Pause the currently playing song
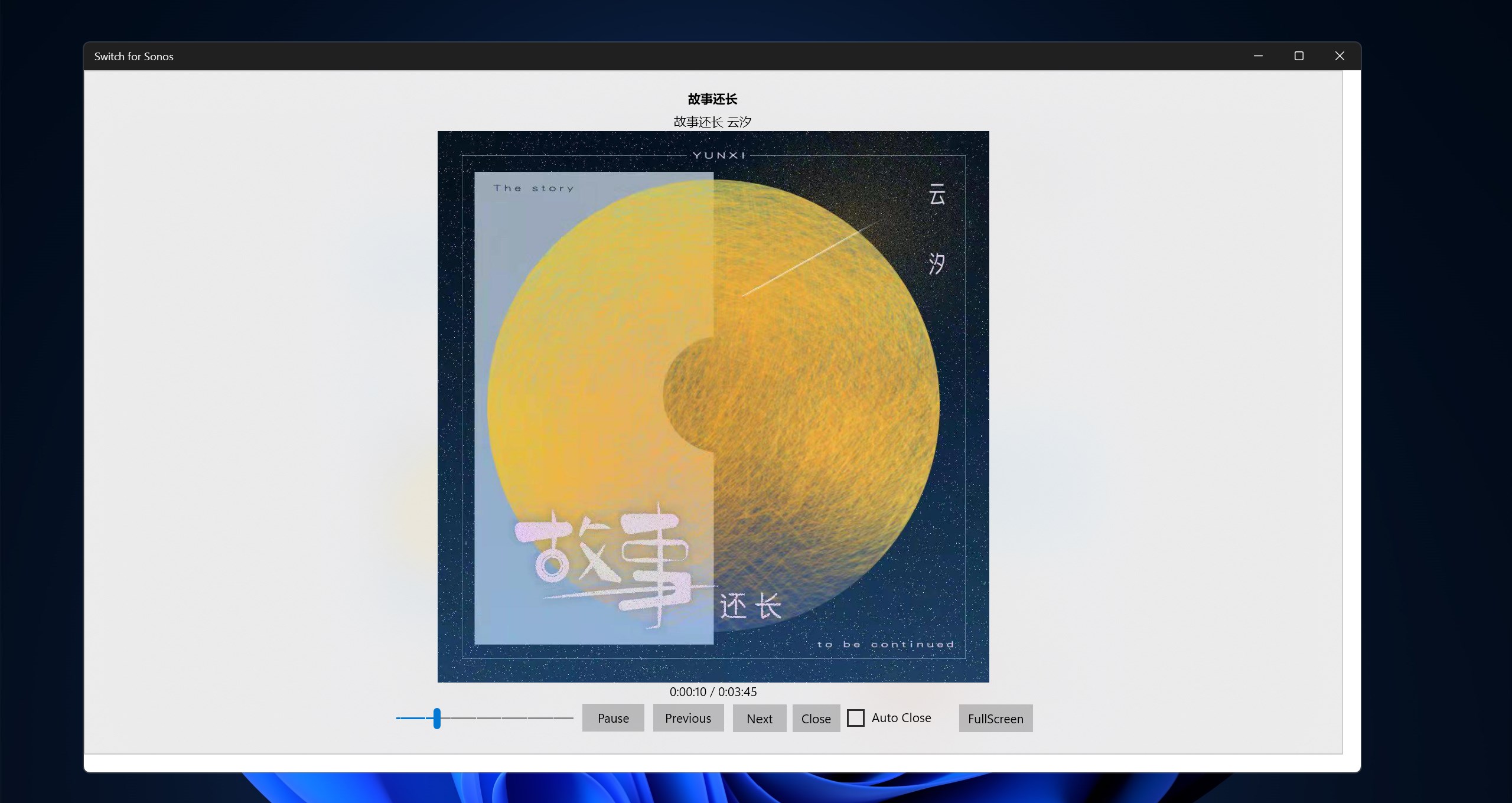This screenshot has width=1512, height=803. coord(612,718)
